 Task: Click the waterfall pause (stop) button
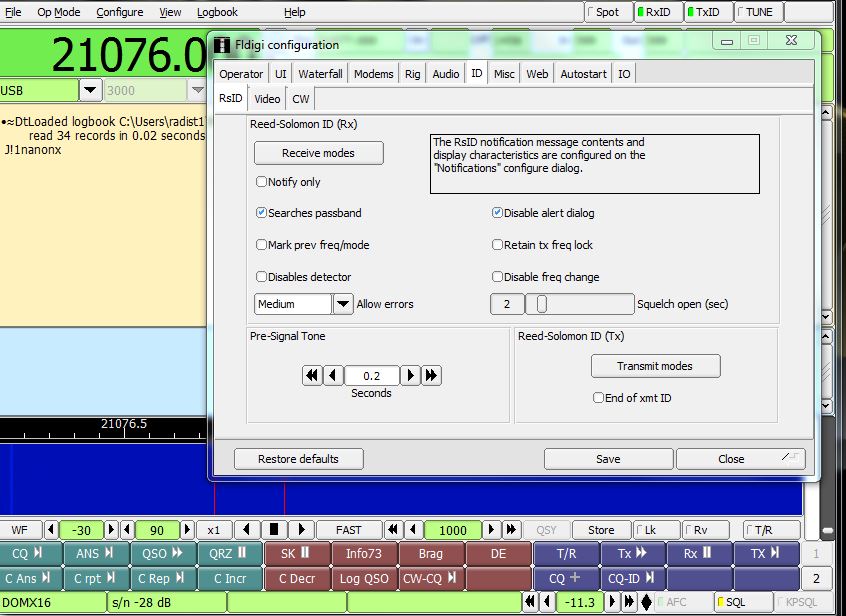275,530
